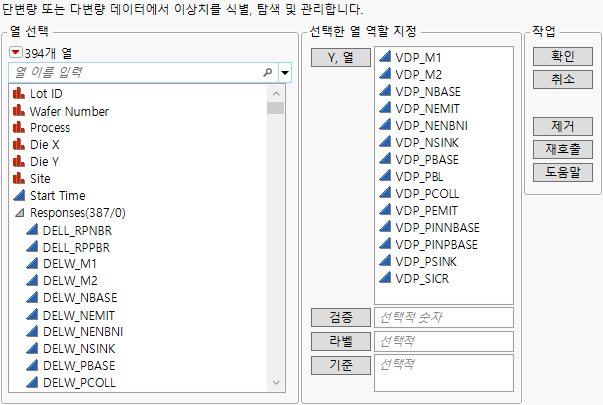This screenshot has height=405, width=603.
Task: Select the Start Time column name
Action: (58, 195)
